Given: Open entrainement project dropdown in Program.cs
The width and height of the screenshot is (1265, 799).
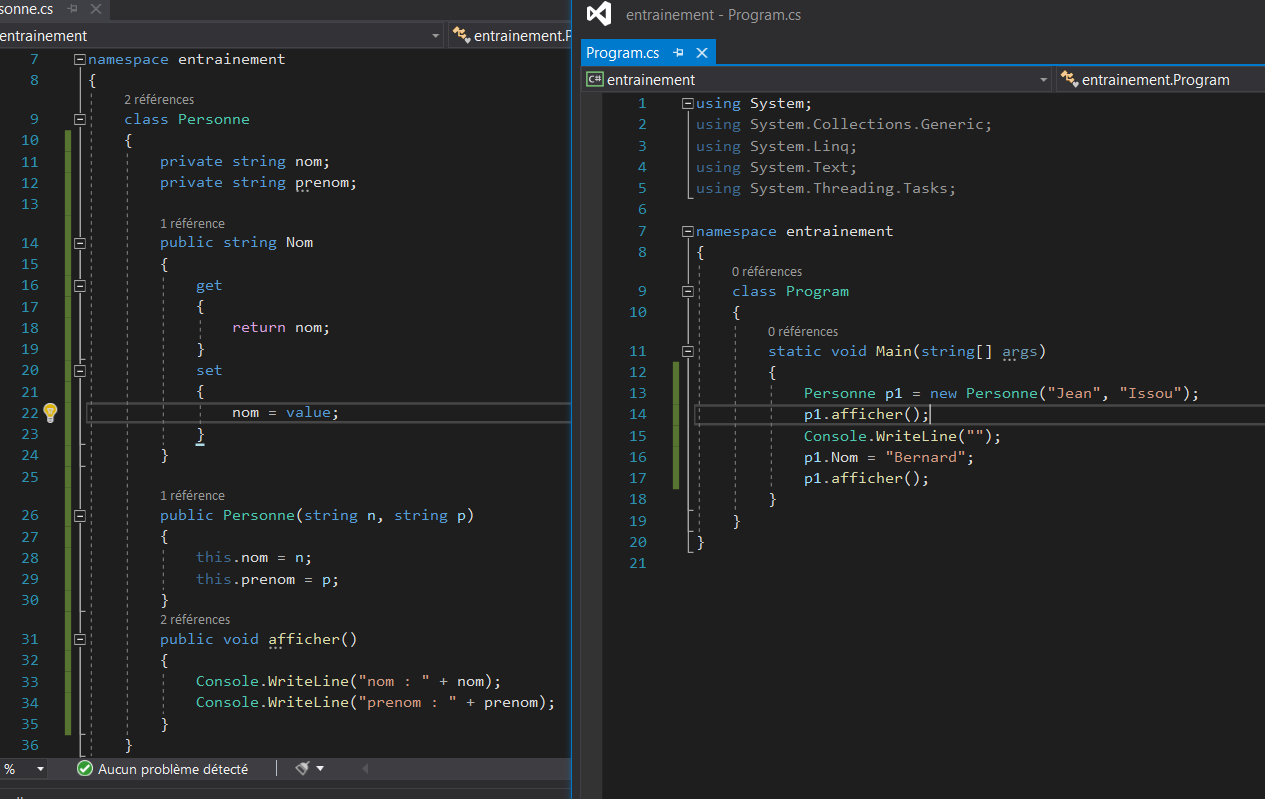Looking at the screenshot, I should (x=1043, y=80).
